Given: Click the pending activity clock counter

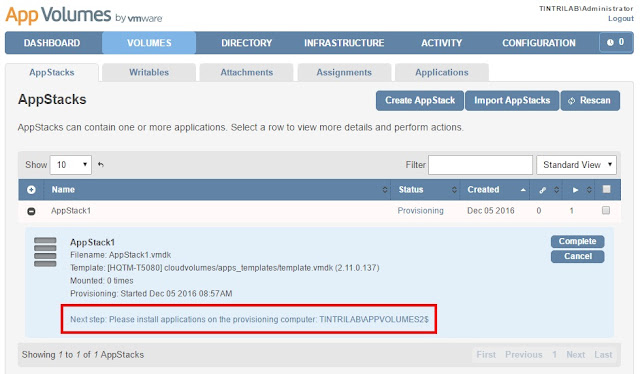Looking at the screenshot, I should click(616, 42).
